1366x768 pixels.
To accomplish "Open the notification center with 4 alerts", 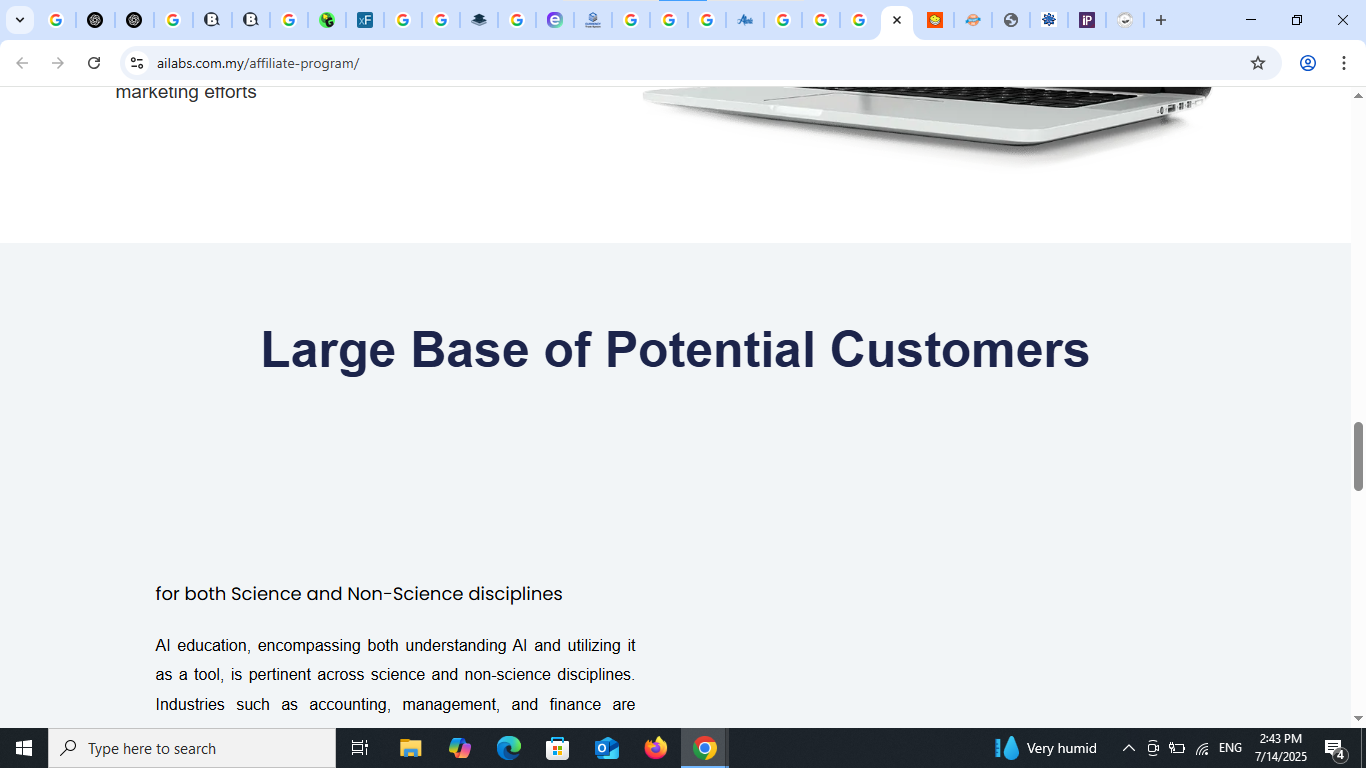I will pyautogui.click(x=1335, y=748).
